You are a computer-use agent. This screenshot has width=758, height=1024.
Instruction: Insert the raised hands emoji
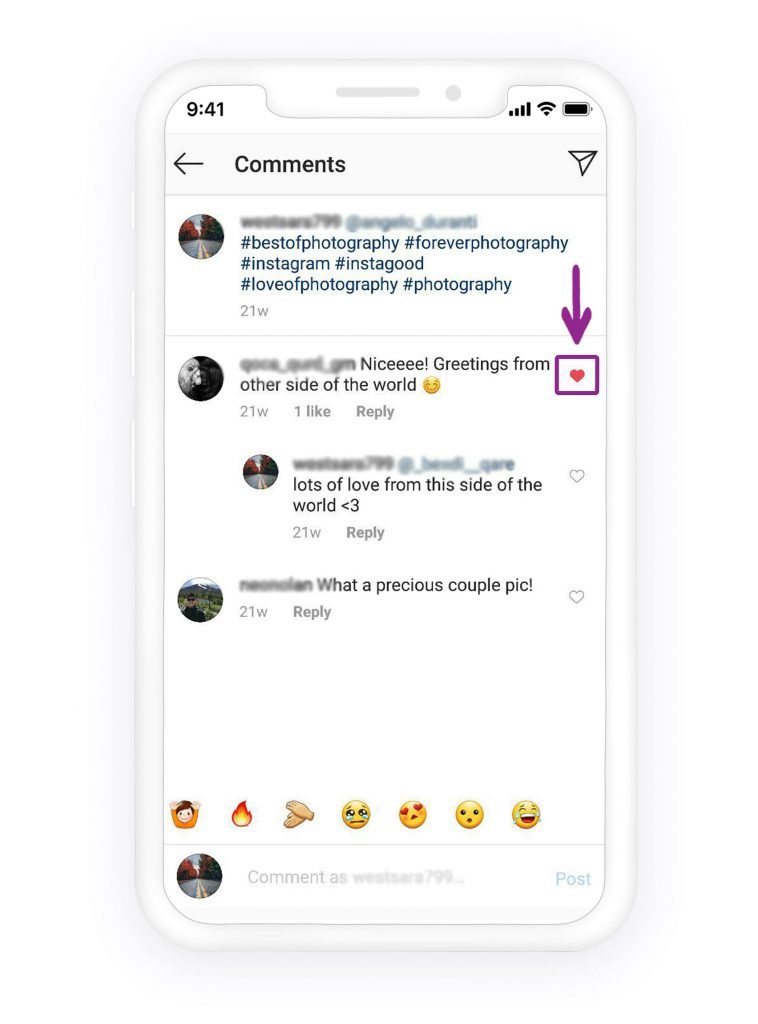[185, 814]
